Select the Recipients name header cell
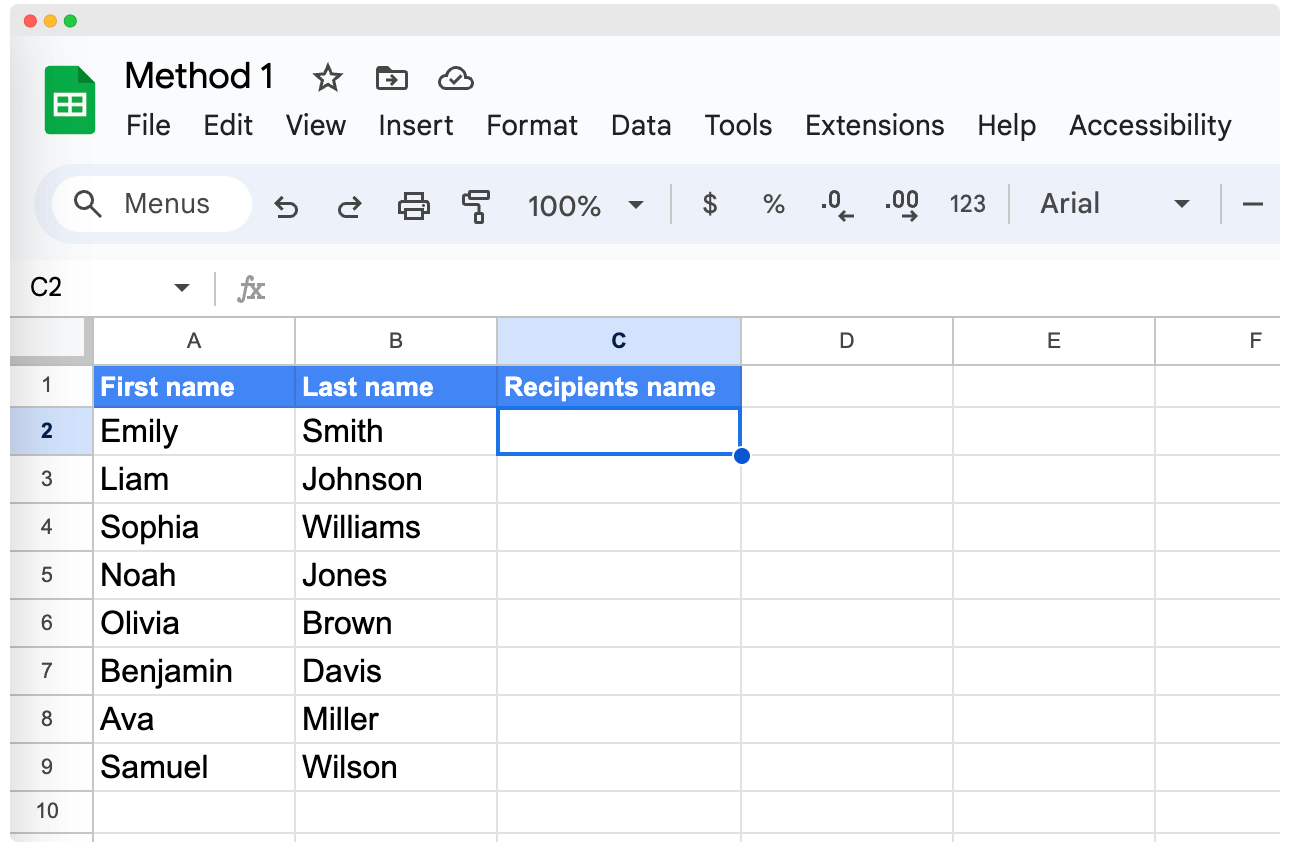 pos(619,387)
